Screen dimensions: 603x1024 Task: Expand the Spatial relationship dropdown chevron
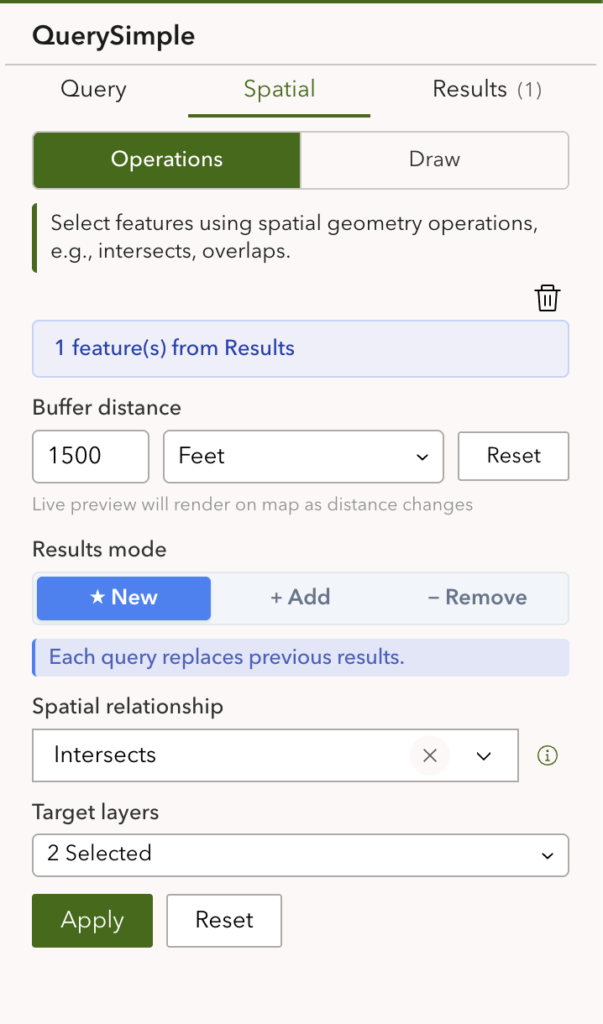pos(484,756)
